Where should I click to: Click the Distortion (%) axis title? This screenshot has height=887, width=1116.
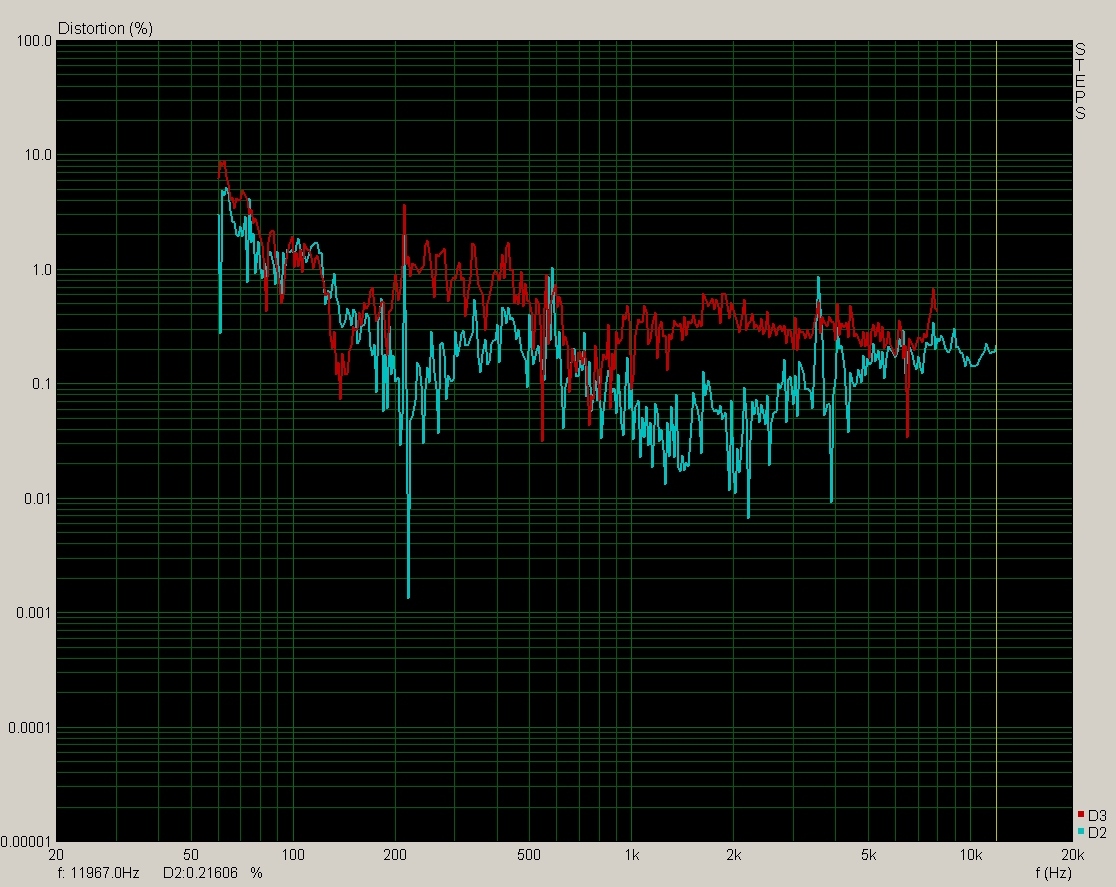[x=105, y=28]
